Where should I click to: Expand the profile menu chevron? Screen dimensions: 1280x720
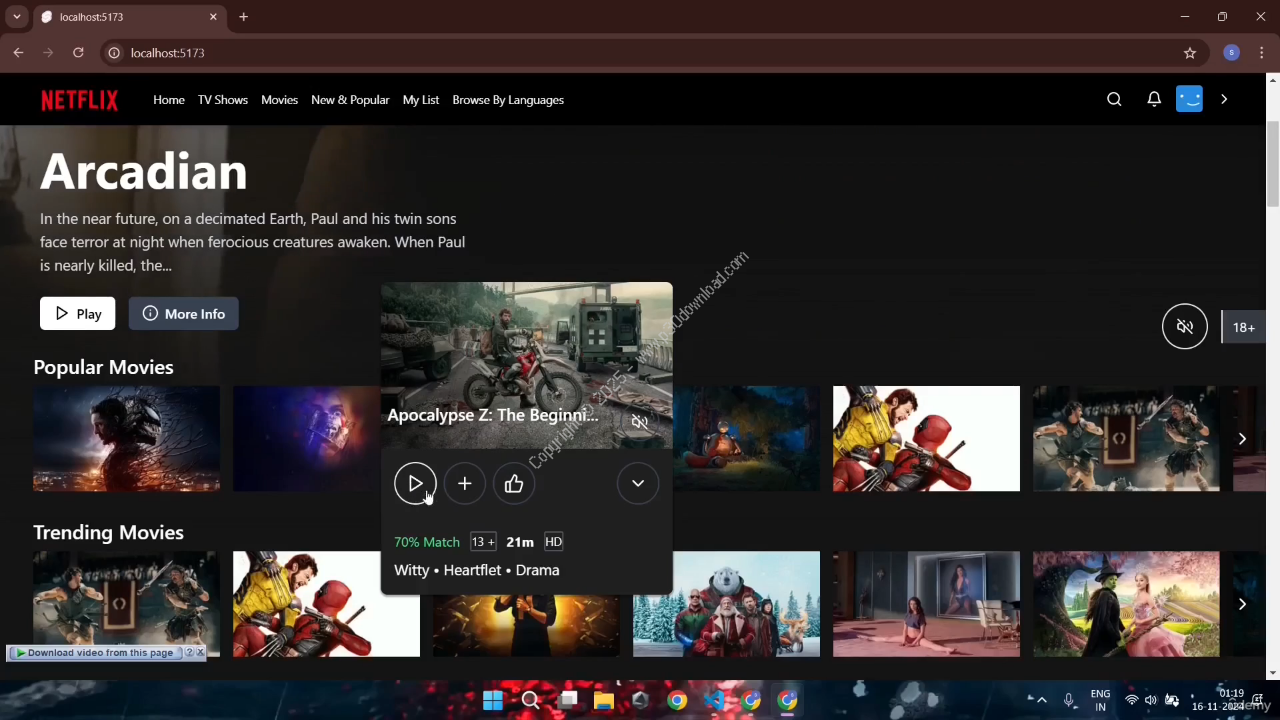coord(1224,99)
